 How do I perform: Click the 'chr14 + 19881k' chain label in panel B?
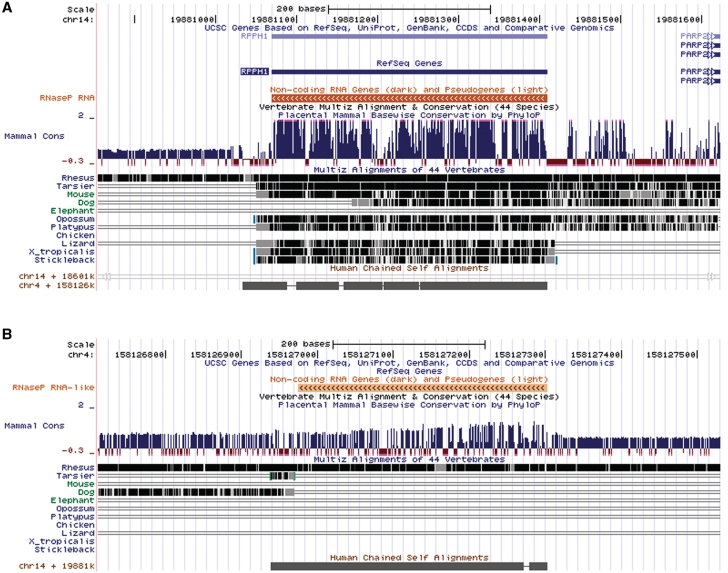point(57,566)
